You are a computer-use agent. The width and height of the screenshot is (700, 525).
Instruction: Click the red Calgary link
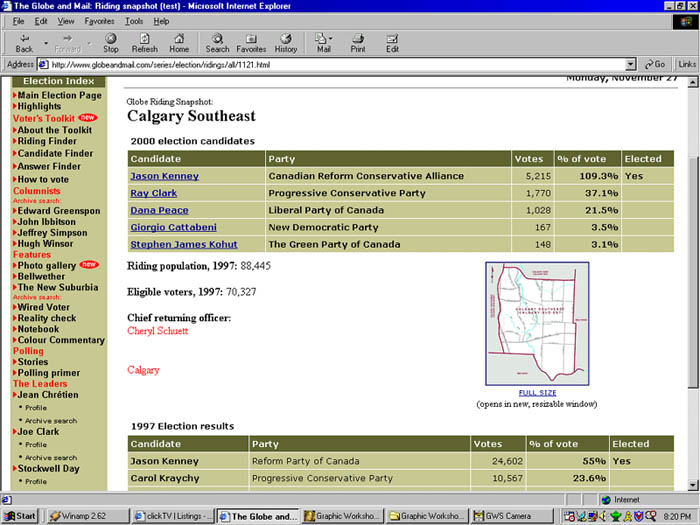(x=143, y=370)
